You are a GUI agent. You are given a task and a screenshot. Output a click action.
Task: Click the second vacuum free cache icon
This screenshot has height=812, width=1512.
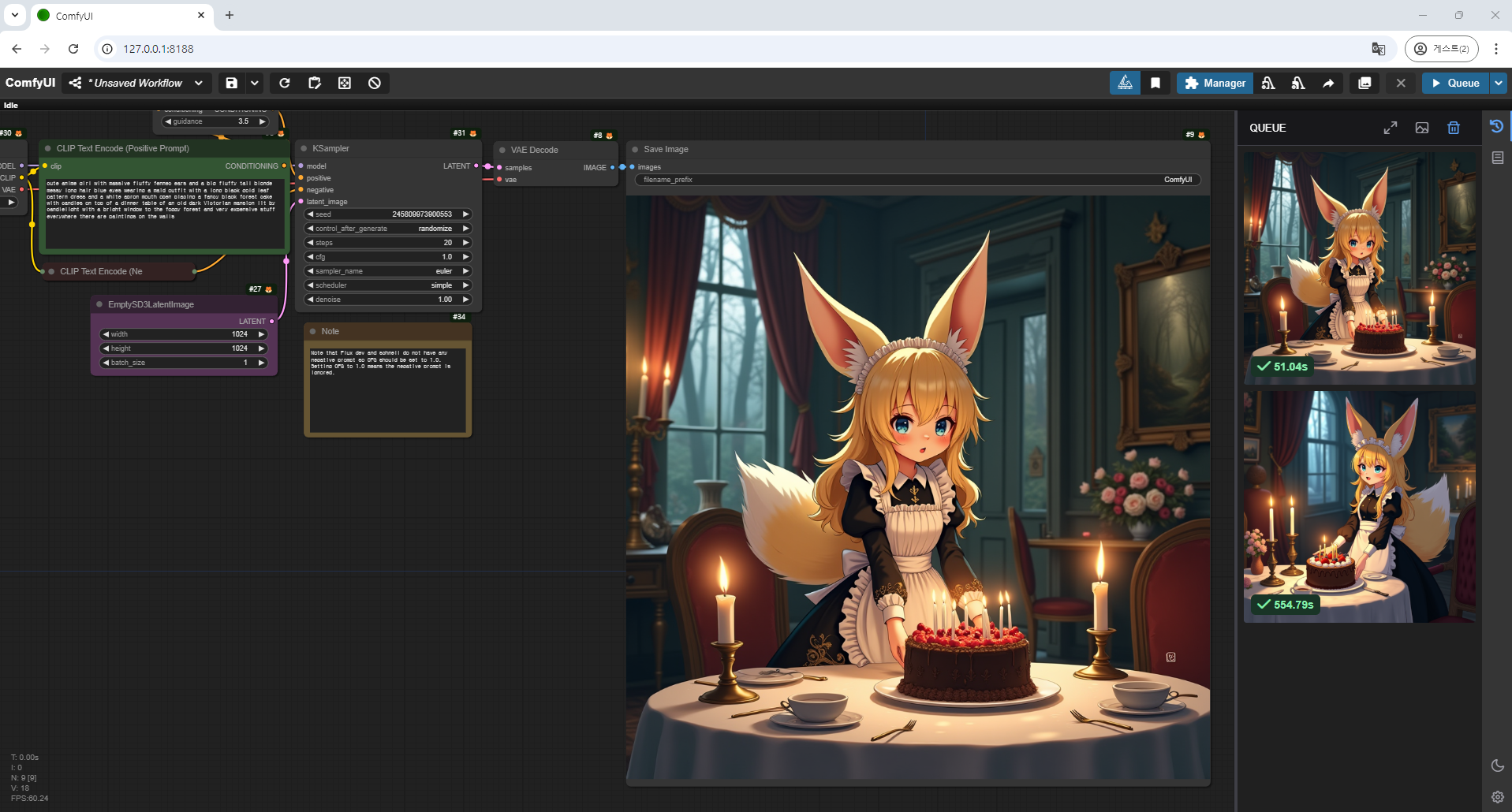click(1298, 83)
